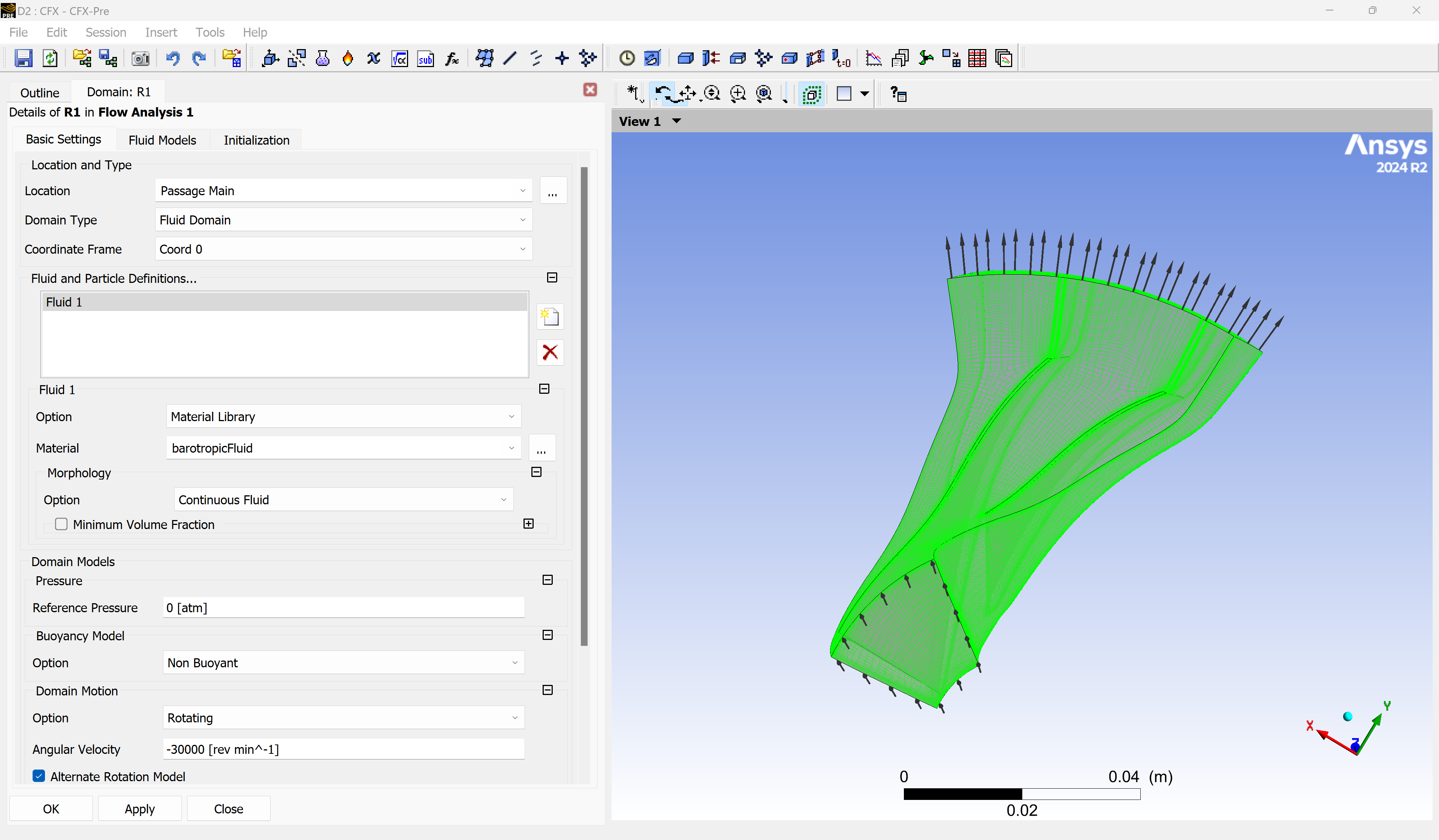Viewport: 1439px width, 840px height.
Task: Undo the last action
Action: [172, 58]
